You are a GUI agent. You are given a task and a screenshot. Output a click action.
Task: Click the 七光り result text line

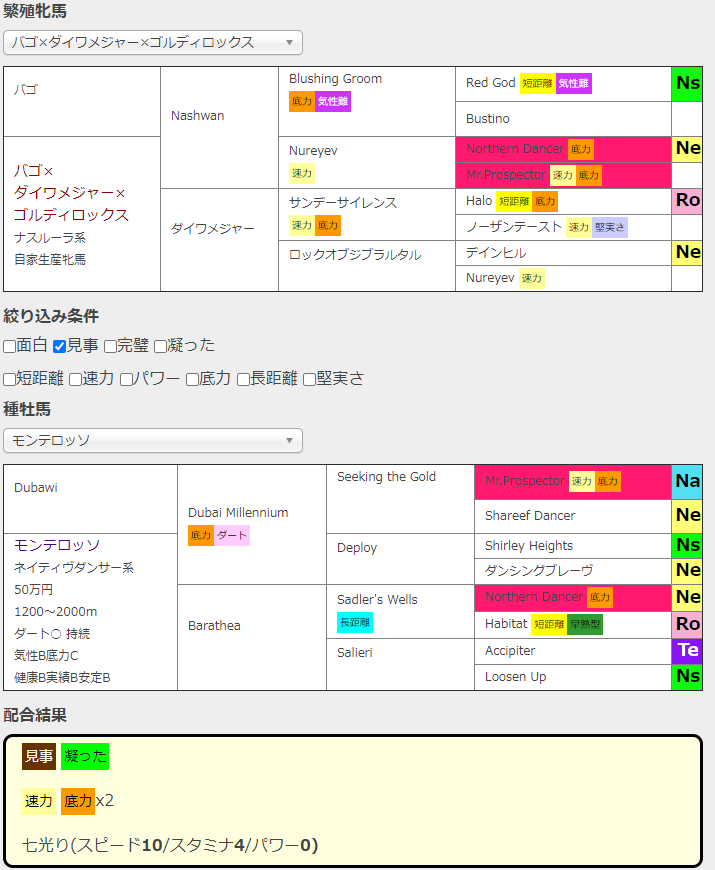[170, 845]
